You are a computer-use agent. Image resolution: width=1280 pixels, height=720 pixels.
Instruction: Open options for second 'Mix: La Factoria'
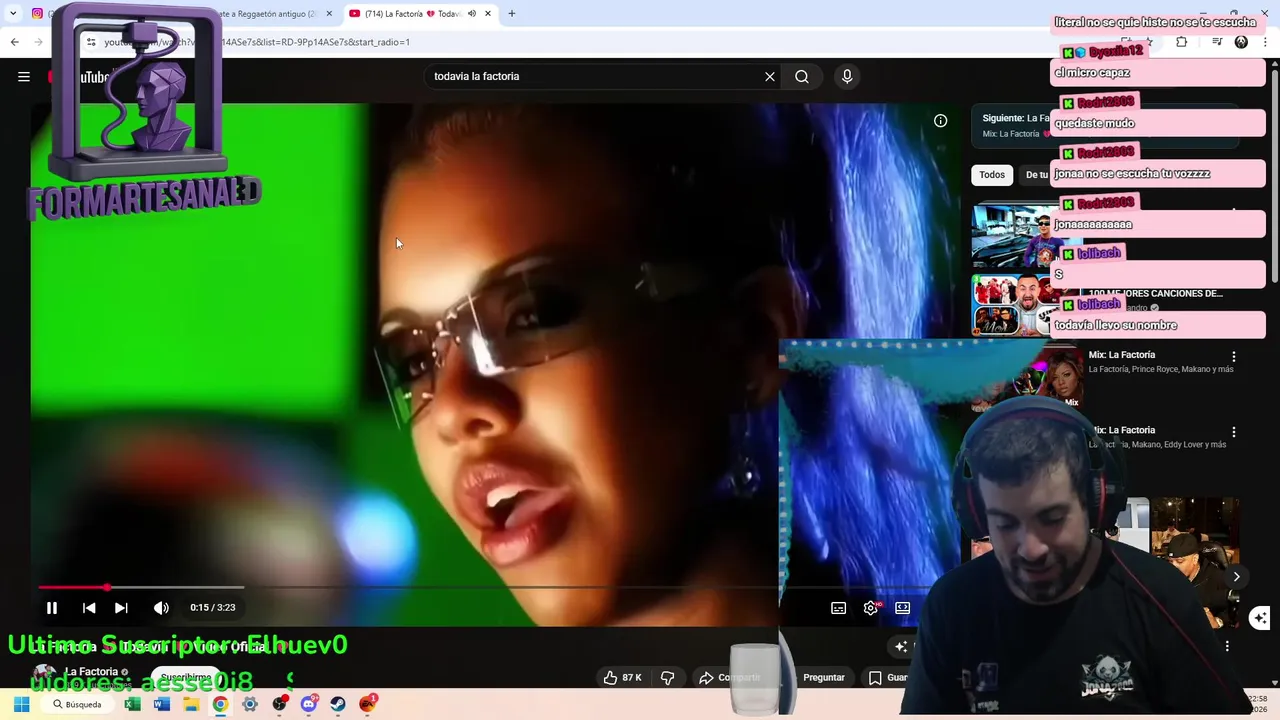point(1234,432)
